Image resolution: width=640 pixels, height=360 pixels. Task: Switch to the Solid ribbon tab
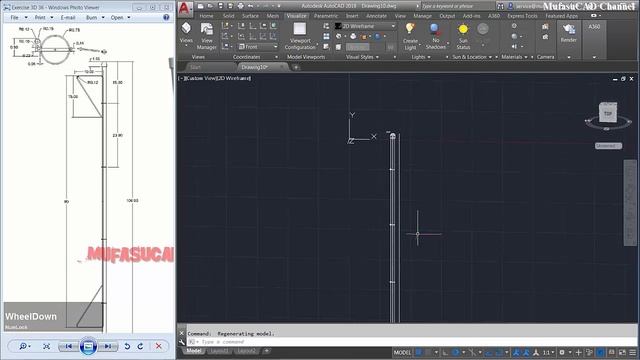pyautogui.click(x=229, y=16)
